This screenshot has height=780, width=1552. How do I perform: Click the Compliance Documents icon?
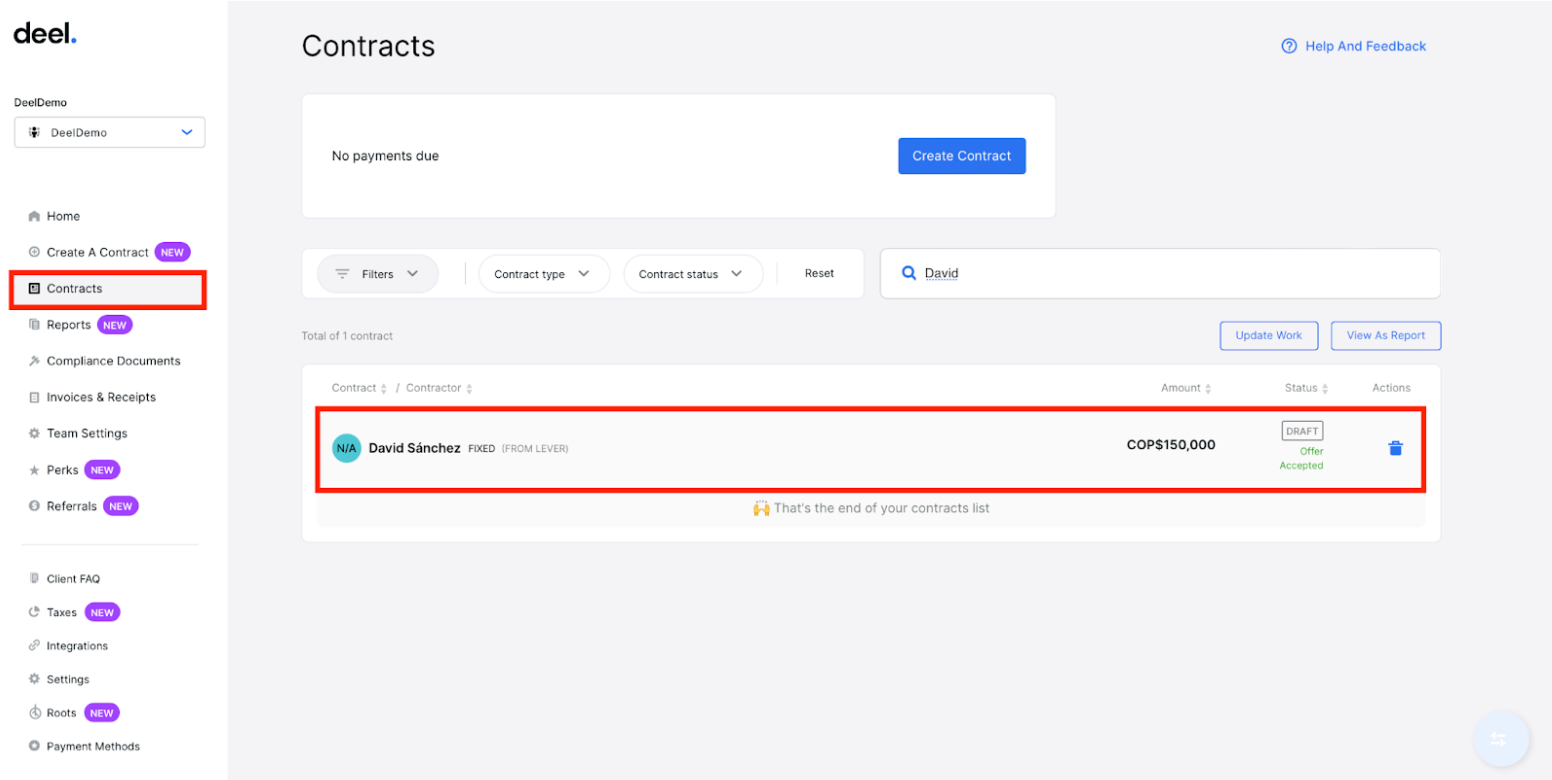[34, 361]
